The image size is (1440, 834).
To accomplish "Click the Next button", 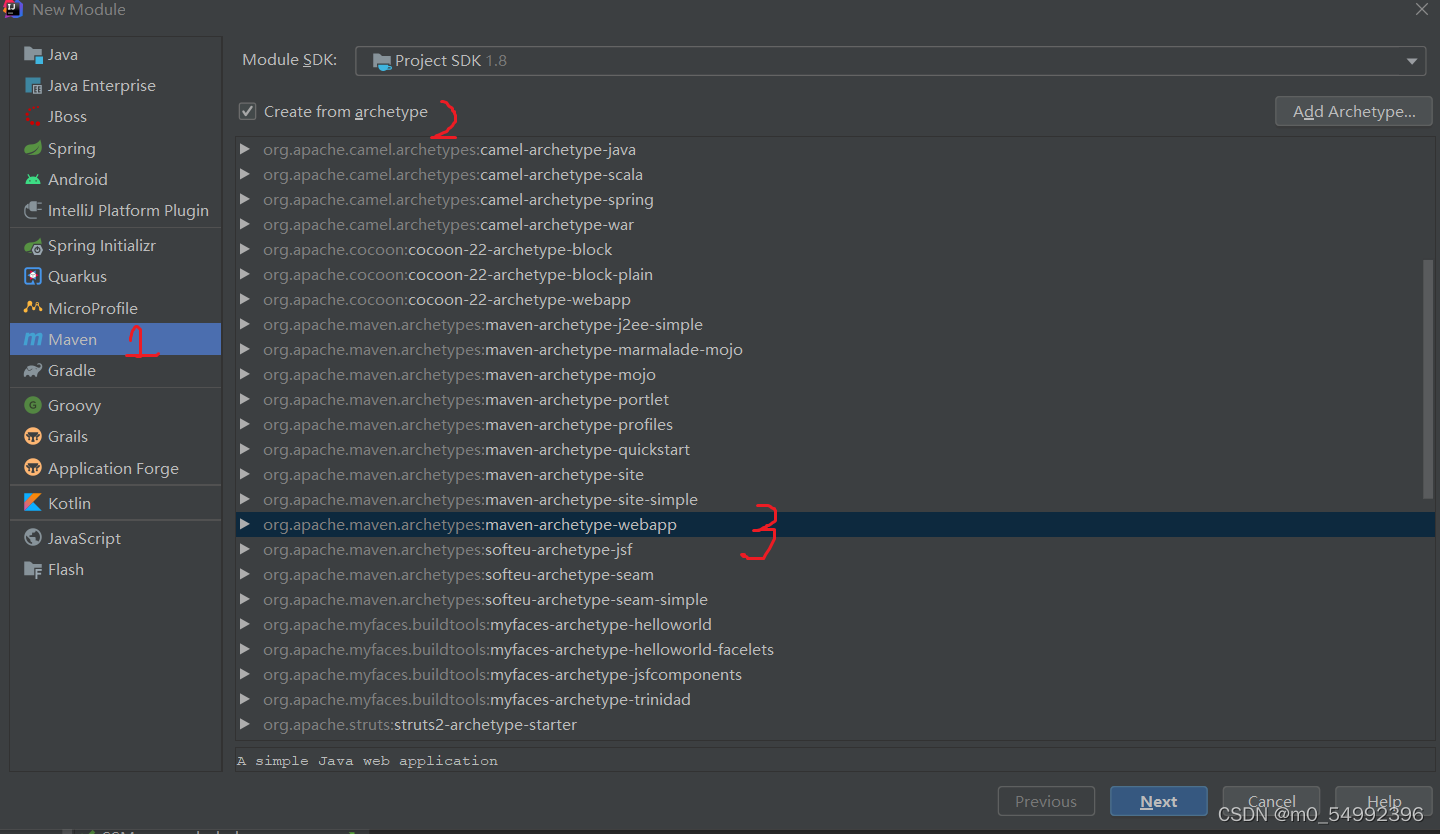I will pos(1158,801).
